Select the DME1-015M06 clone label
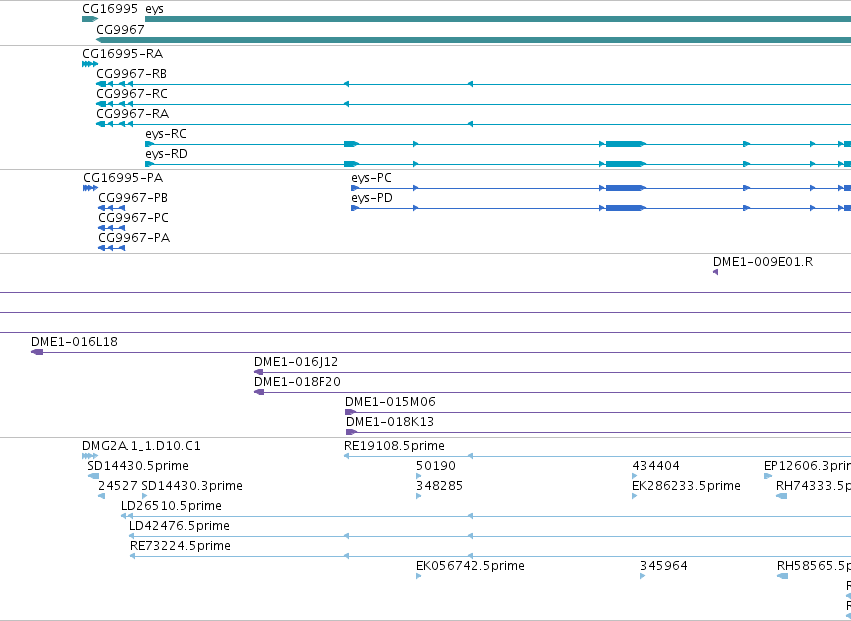This screenshot has height=621, width=851. (x=390, y=402)
